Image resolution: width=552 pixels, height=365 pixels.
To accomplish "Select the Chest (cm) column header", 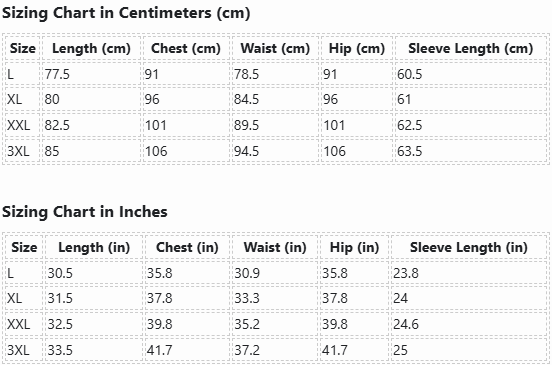I will click(186, 48).
